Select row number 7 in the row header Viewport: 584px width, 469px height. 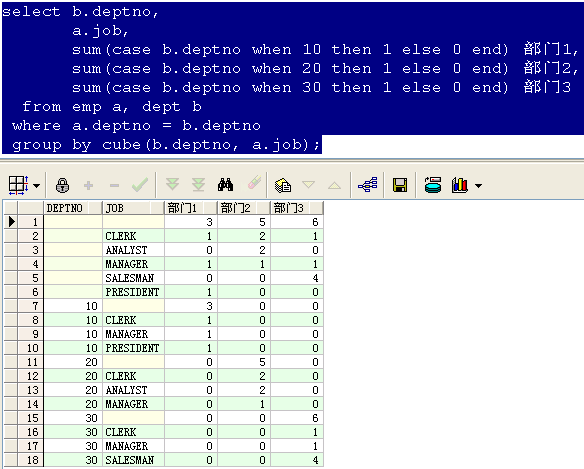pos(31,306)
